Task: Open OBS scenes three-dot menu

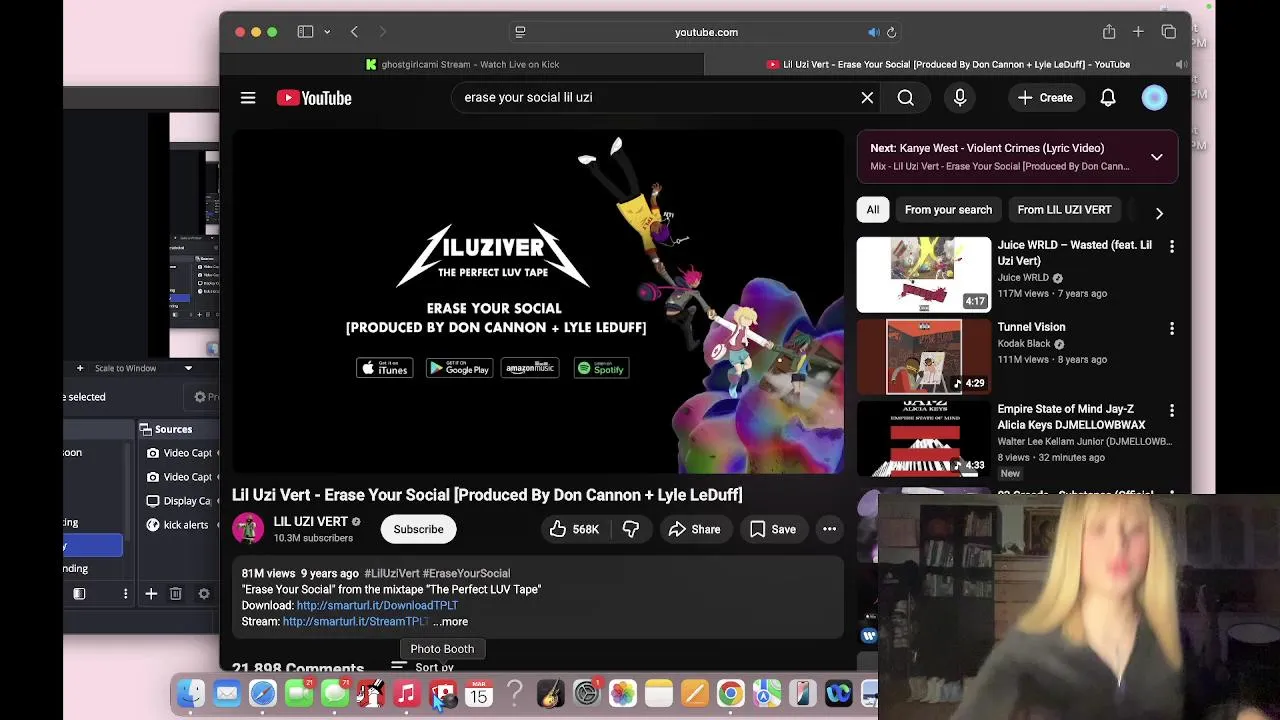Action: click(125, 594)
